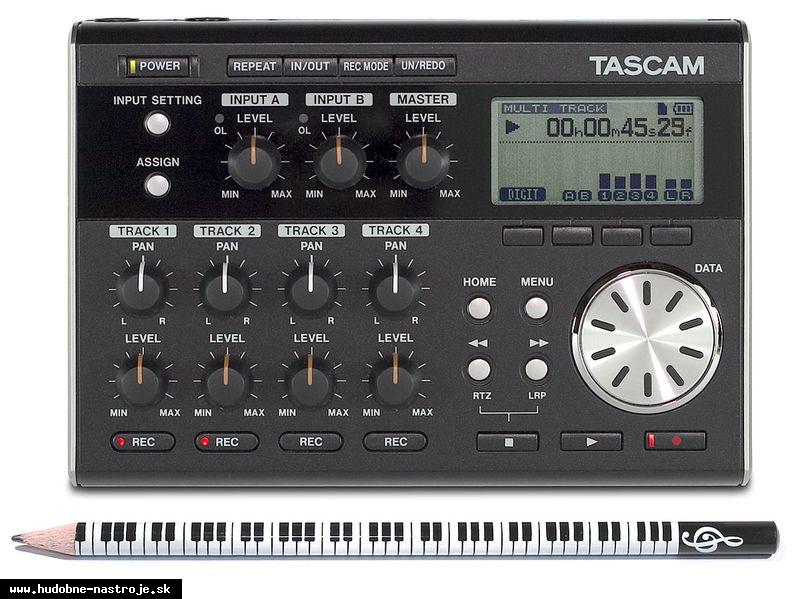
Task: Hit the red record transport button
Action: 676,441
